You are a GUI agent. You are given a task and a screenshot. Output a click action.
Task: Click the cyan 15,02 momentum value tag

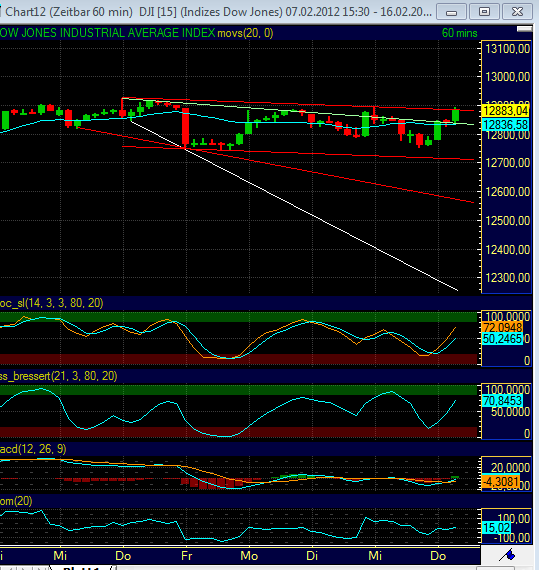click(497, 527)
